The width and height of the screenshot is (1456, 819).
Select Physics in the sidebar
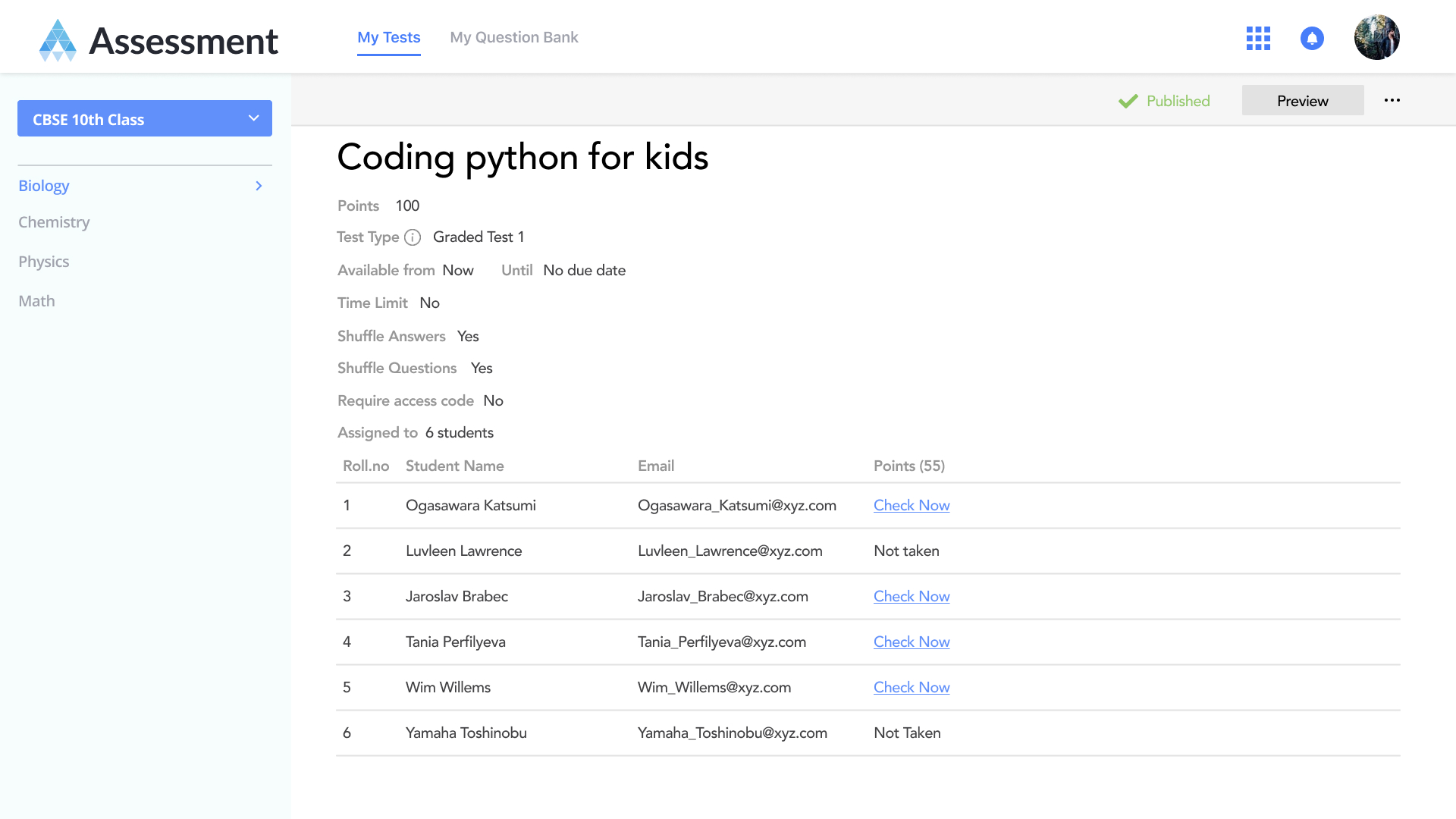44,262
